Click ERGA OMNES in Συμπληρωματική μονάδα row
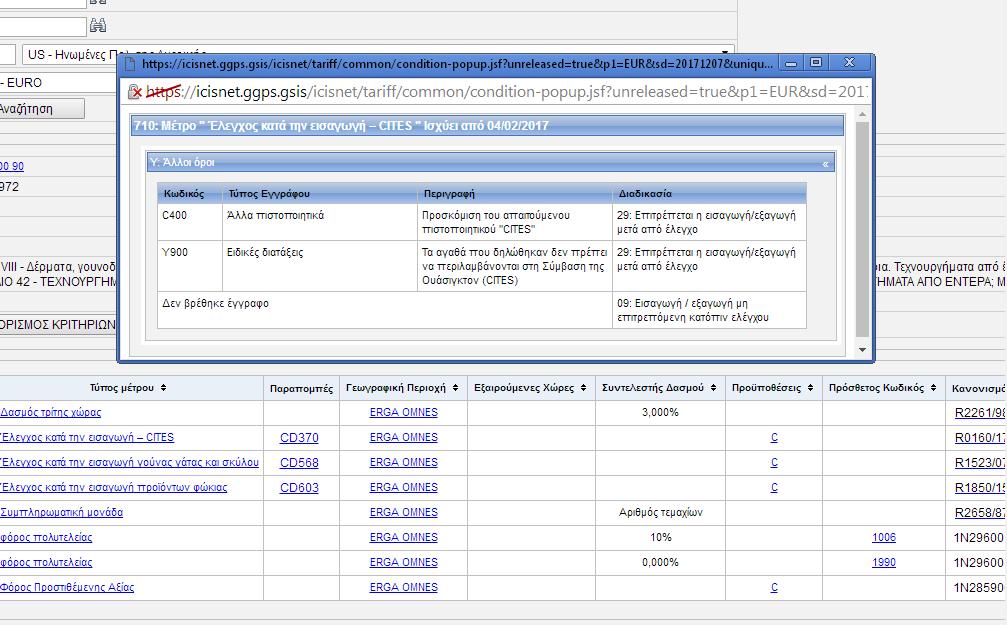1007x625 pixels. 403,513
